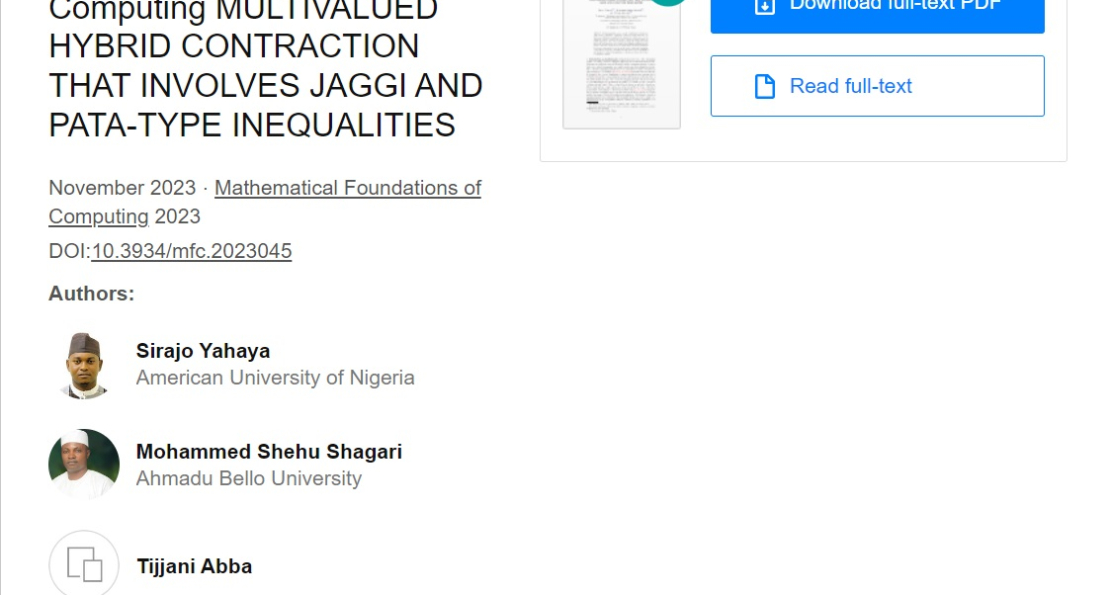Click the download arrow icon
The width and height of the screenshot is (1110, 595).
click(x=764, y=6)
